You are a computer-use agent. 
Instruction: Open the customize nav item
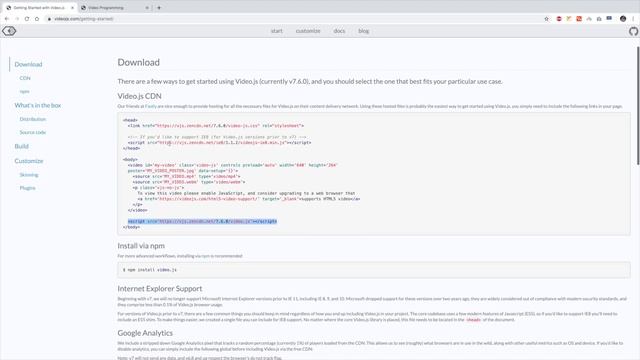point(308,31)
